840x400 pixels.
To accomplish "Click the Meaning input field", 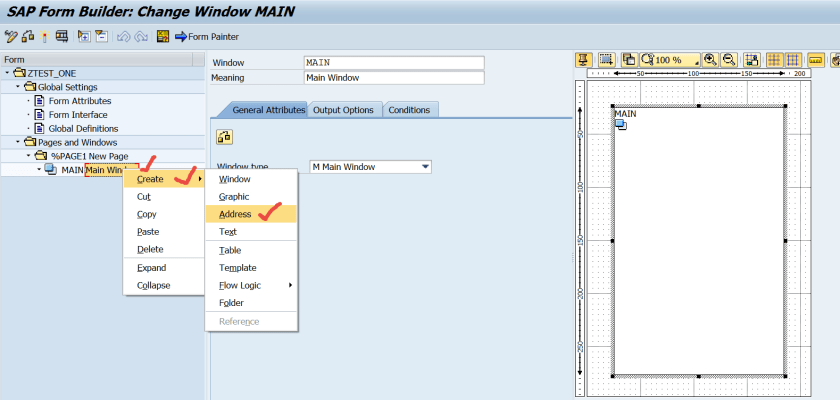I will [393, 78].
